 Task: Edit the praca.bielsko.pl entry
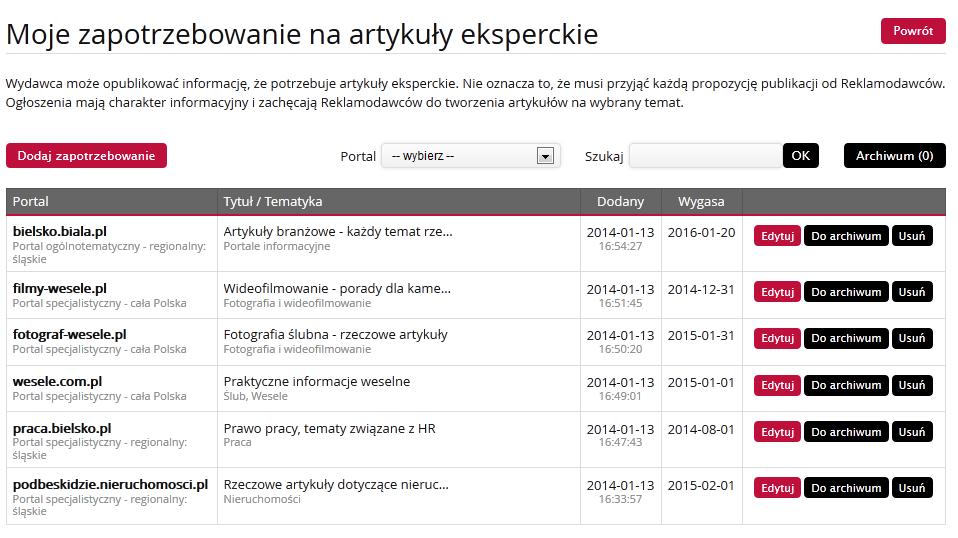(x=777, y=432)
